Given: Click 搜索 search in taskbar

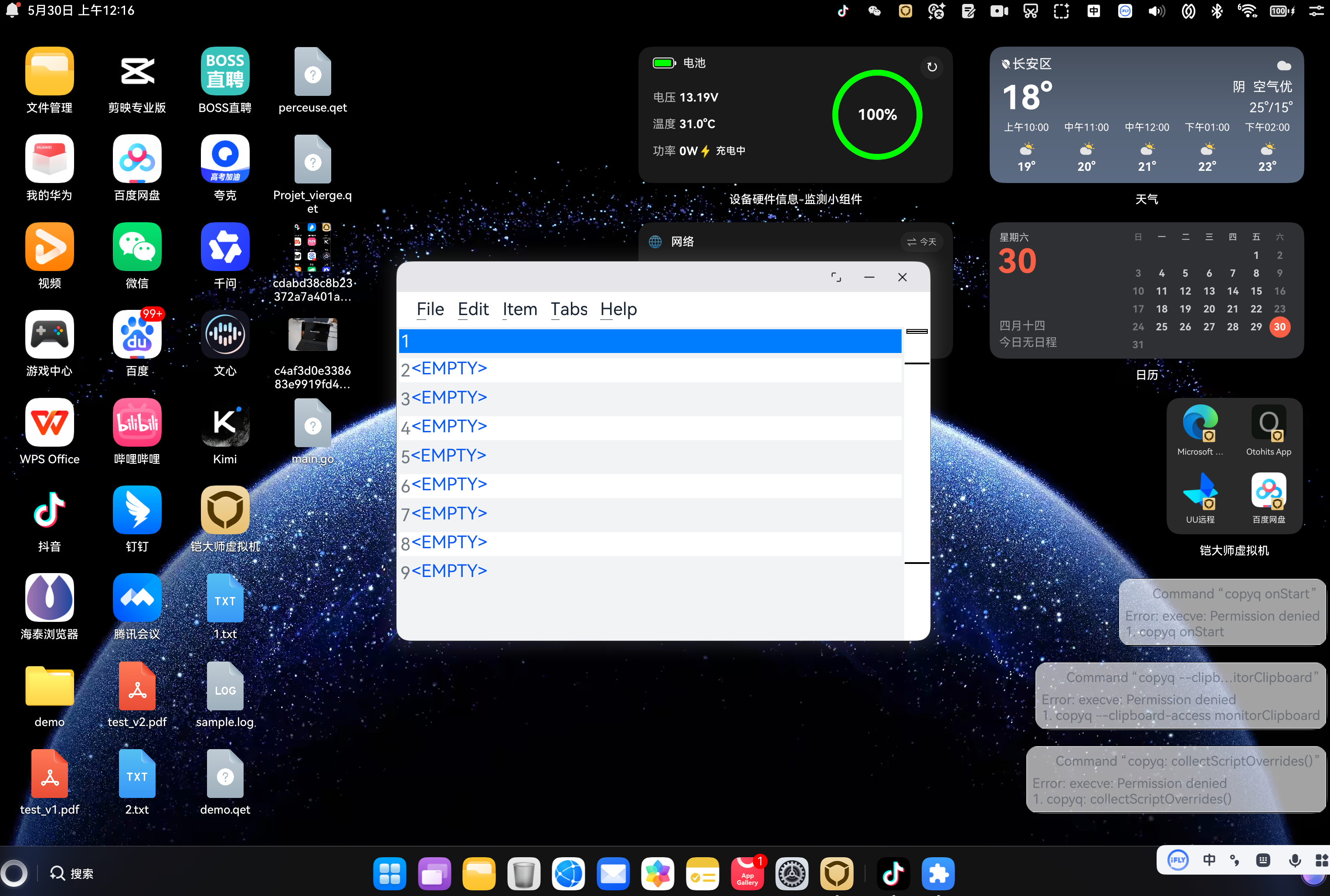Looking at the screenshot, I should pos(71,873).
